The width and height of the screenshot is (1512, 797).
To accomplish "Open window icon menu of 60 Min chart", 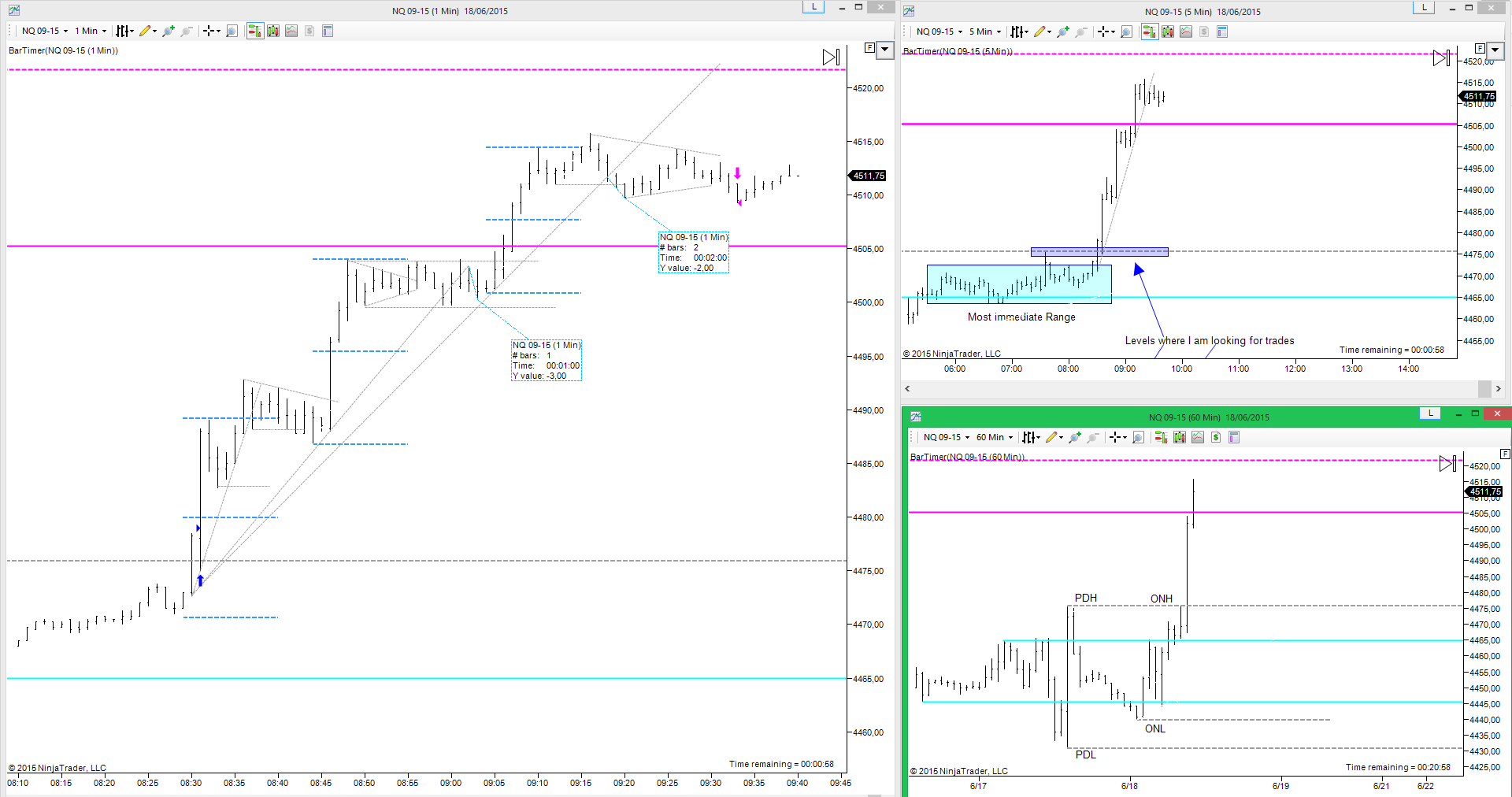I will tap(916, 417).
